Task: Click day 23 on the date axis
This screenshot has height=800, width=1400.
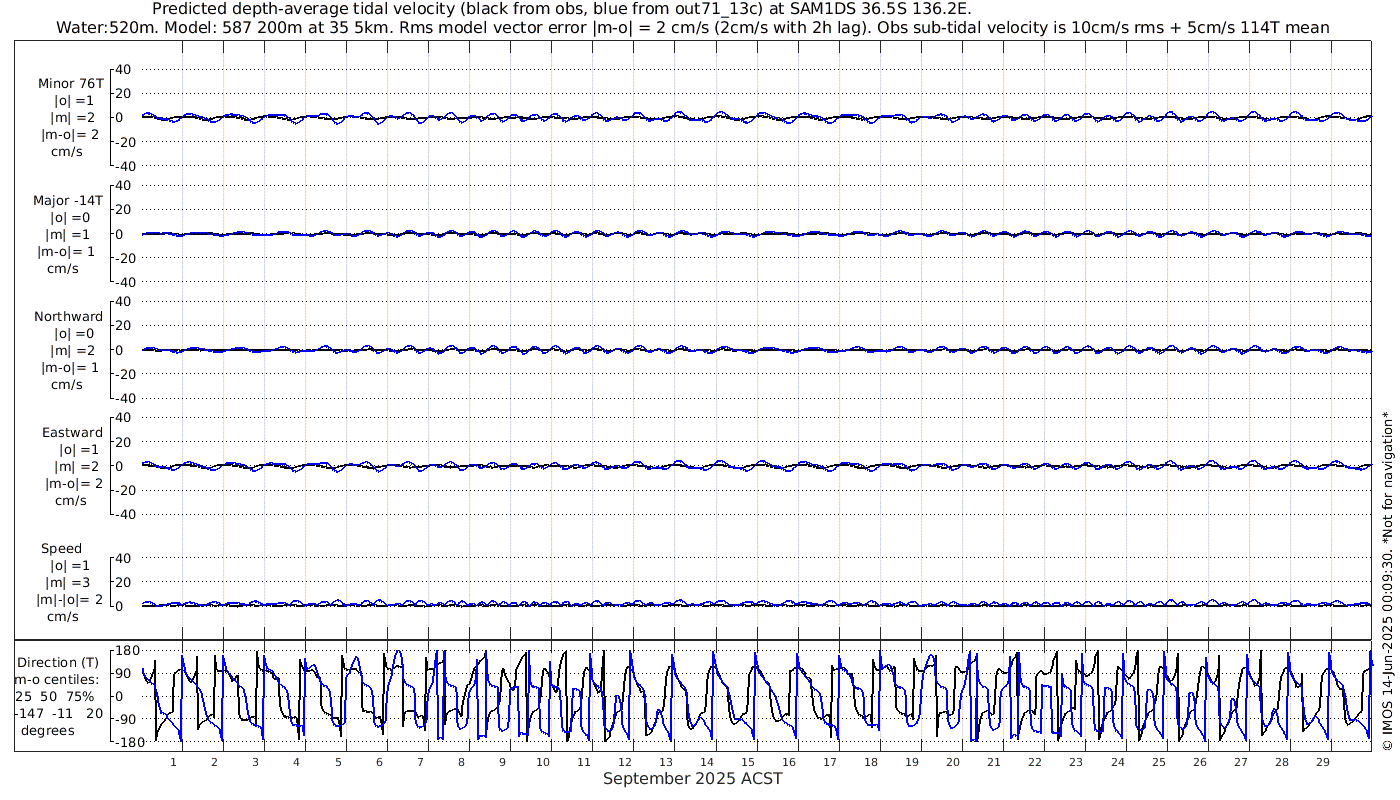Action: coord(1076,762)
